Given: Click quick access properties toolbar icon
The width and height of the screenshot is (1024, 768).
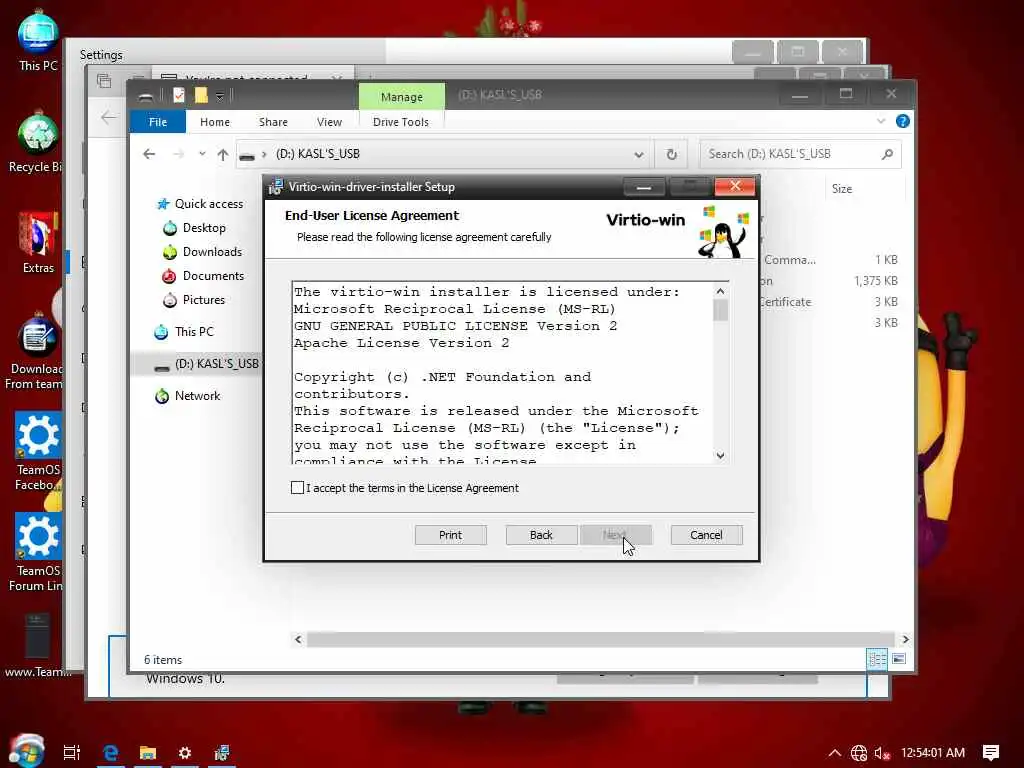Looking at the screenshot, I should pyautogui.click(x=178, y=96).
